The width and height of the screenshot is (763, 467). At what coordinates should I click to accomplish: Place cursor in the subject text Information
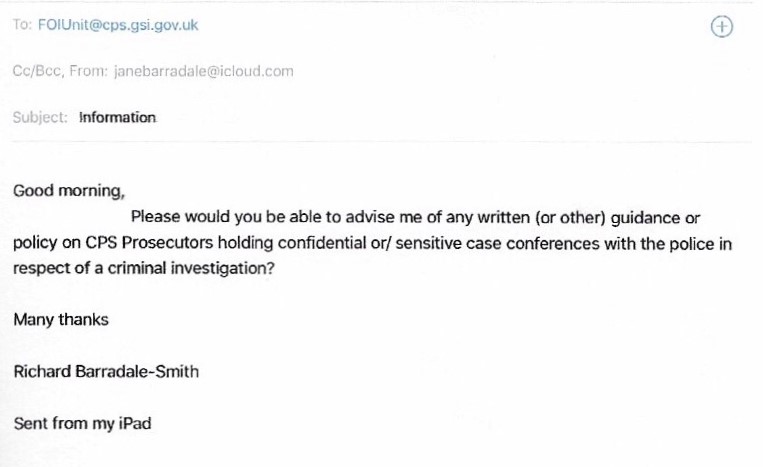[118, 117]
